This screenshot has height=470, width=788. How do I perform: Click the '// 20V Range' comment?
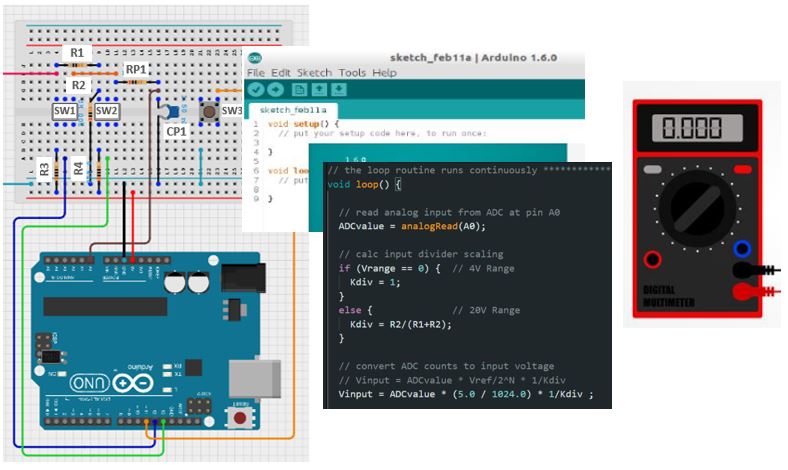coord(486,310)
